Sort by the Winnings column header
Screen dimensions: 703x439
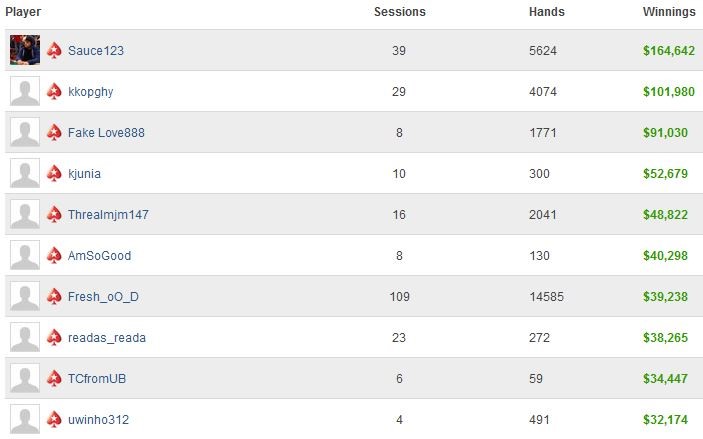point(669,12)
